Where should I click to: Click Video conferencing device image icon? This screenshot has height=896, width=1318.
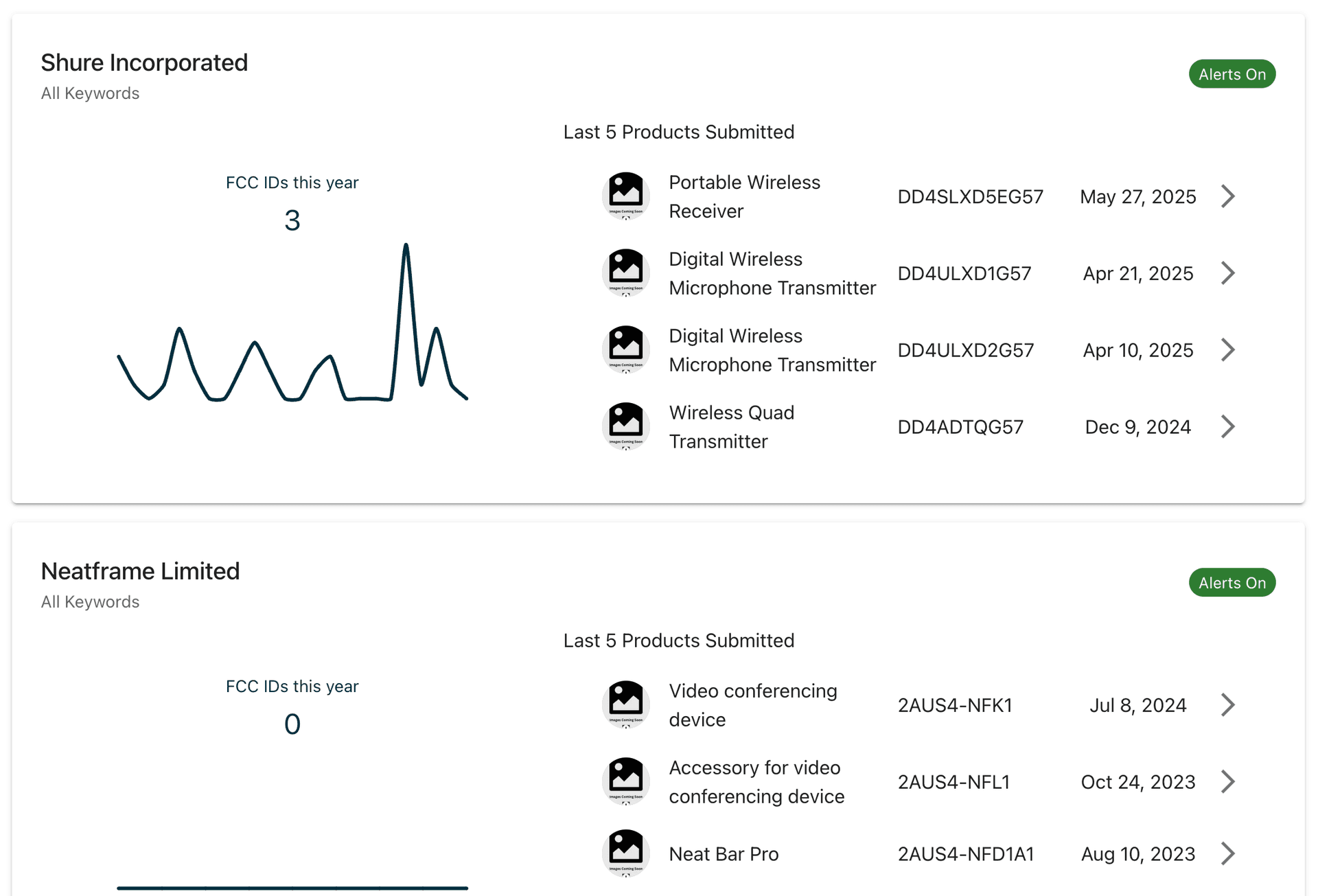(625, 704)
